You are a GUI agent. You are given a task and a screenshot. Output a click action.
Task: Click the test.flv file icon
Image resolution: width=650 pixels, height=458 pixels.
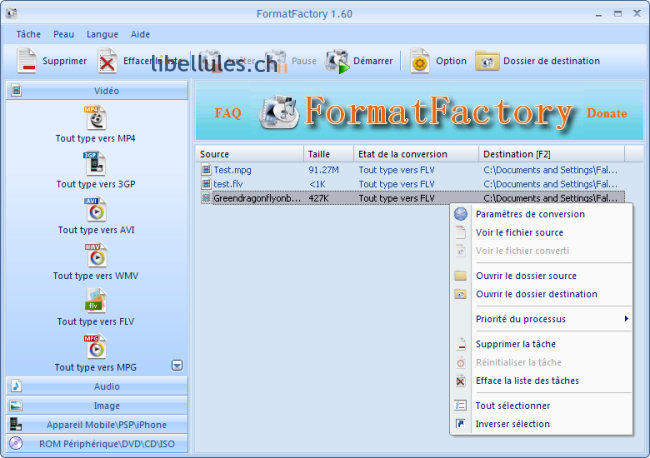(206, 184)
